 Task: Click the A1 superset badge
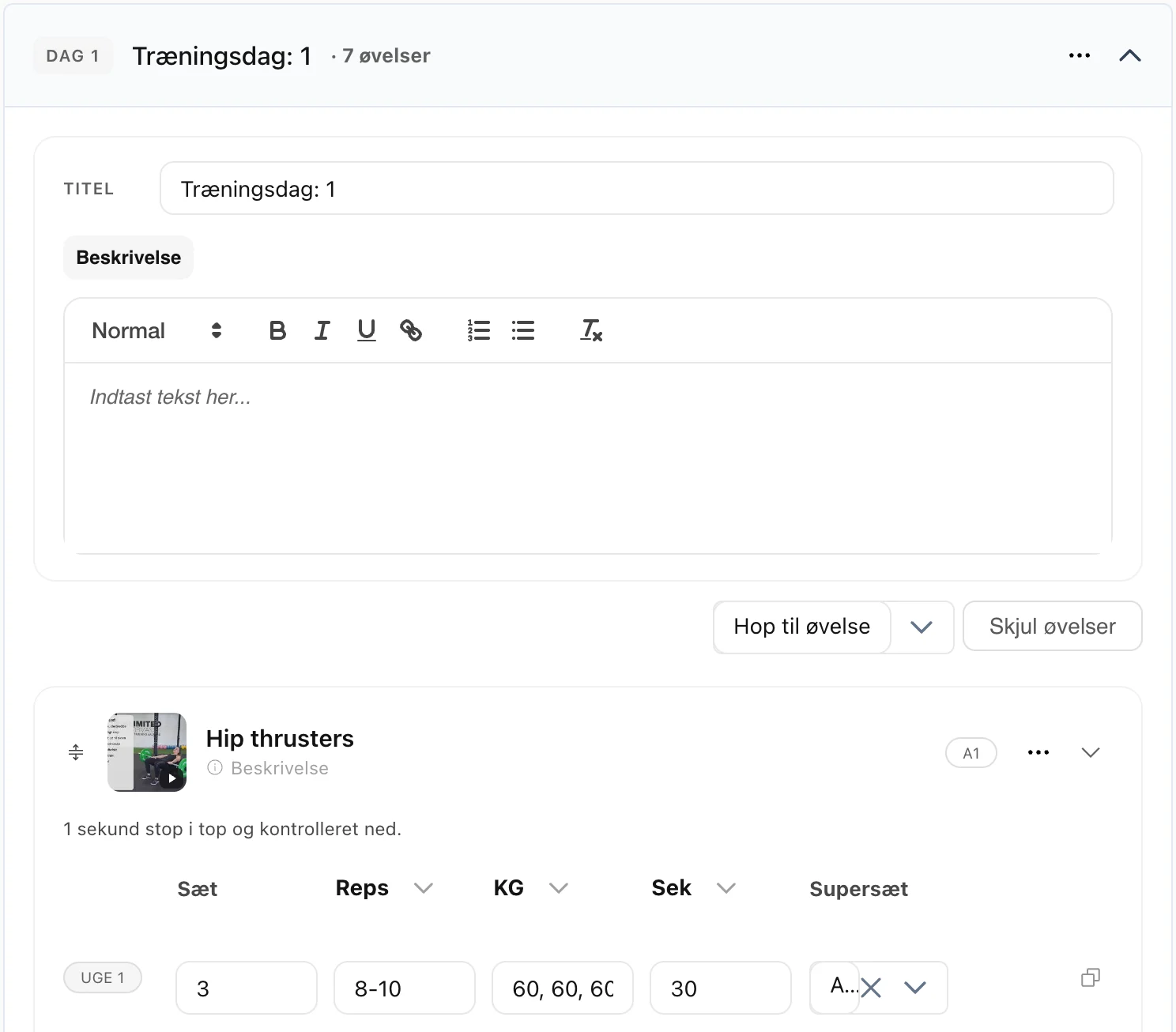[971, 753]
